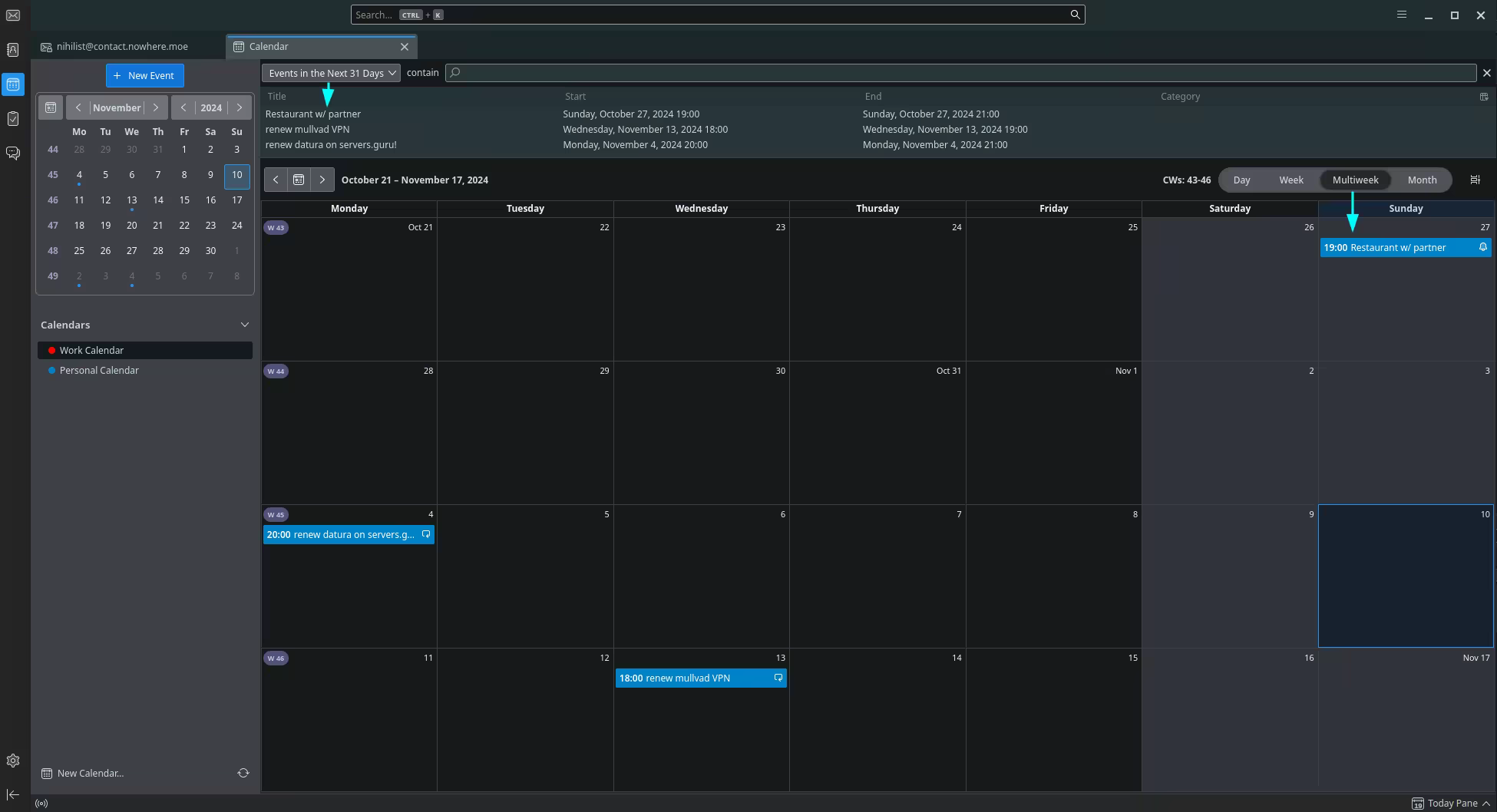Switch to Month view
Viewport: 1497px width, 812px height.
[1422, 180]
